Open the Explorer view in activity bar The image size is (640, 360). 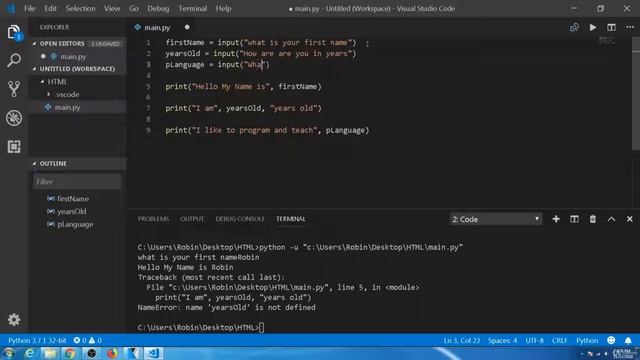click(x=14, y=32)
